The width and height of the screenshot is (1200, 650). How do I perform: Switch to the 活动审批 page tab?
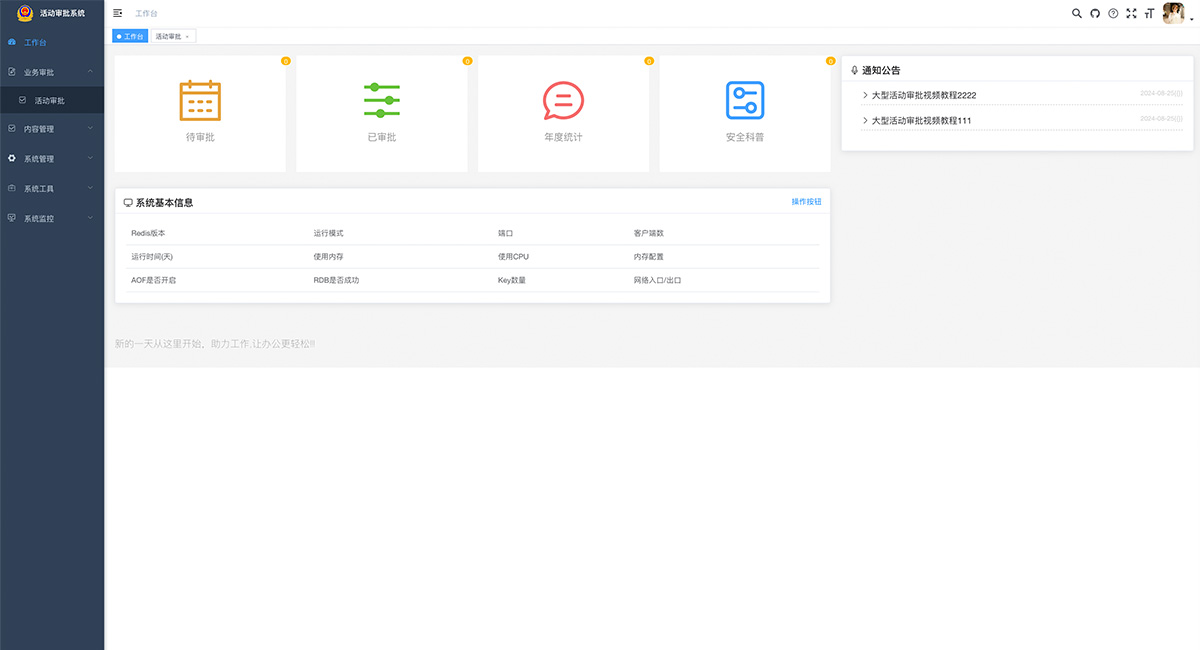pyautogui.click(x=168, y=36)
